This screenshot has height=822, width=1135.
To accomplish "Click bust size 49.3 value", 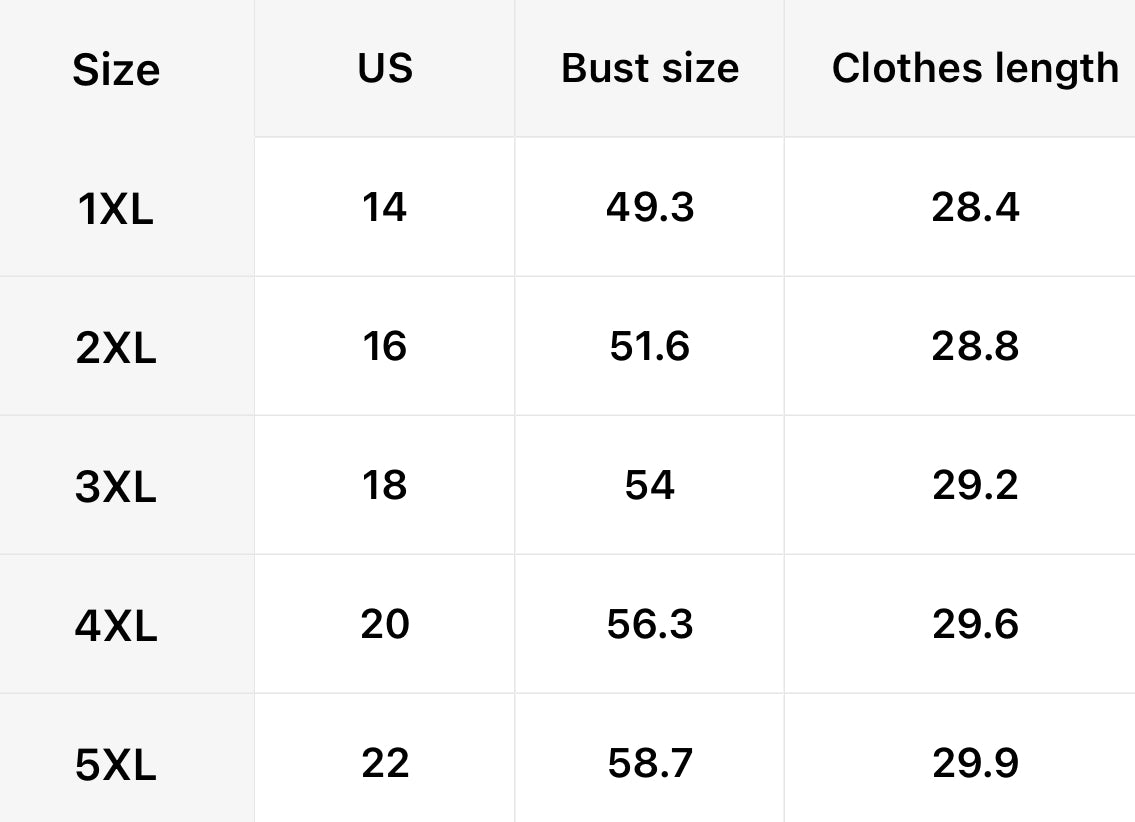I will click(650, 207).
